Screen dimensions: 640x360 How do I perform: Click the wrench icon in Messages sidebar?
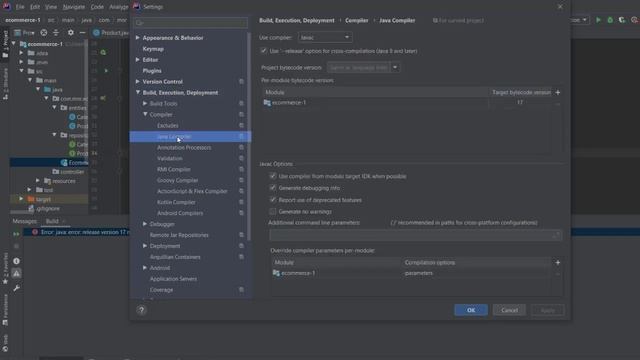[x=16, y=288]
